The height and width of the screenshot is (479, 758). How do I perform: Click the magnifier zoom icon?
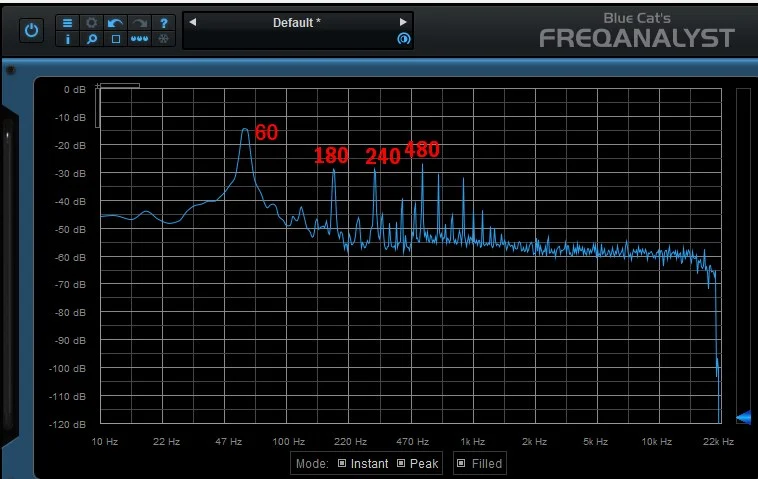click(91, 39)
